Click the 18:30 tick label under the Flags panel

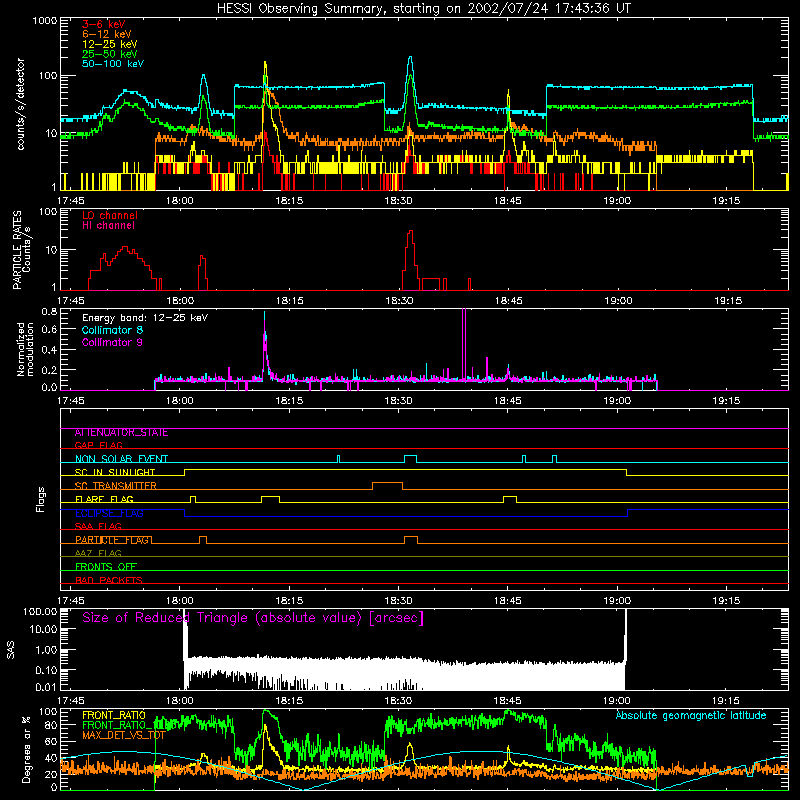click(398, 601)
